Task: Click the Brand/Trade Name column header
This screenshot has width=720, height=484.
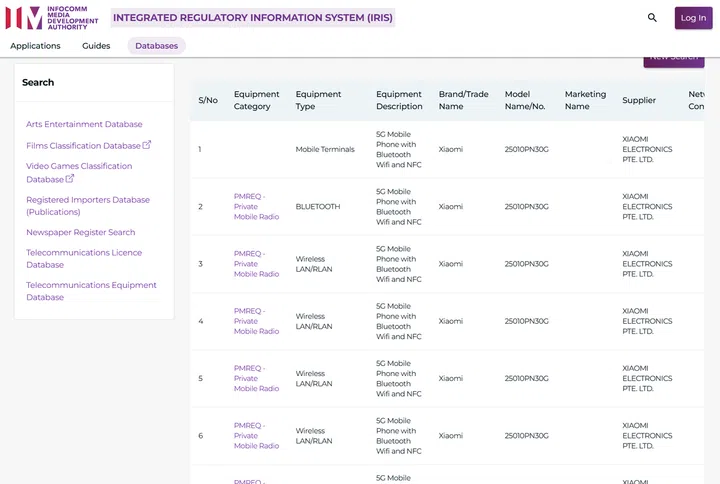Action: coord(463,100)
